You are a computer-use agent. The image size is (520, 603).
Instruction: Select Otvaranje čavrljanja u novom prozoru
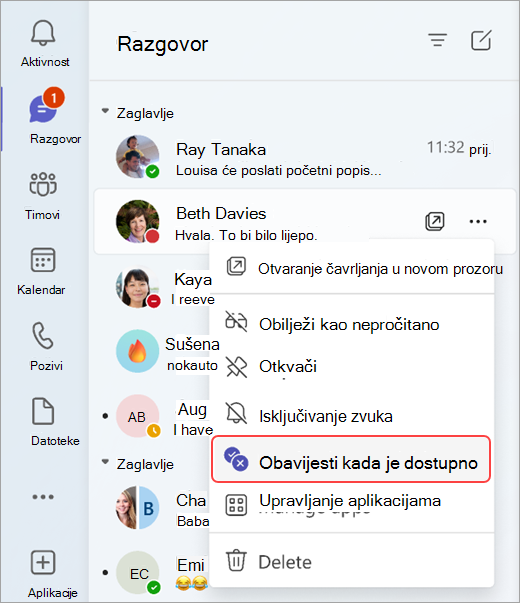352,268
